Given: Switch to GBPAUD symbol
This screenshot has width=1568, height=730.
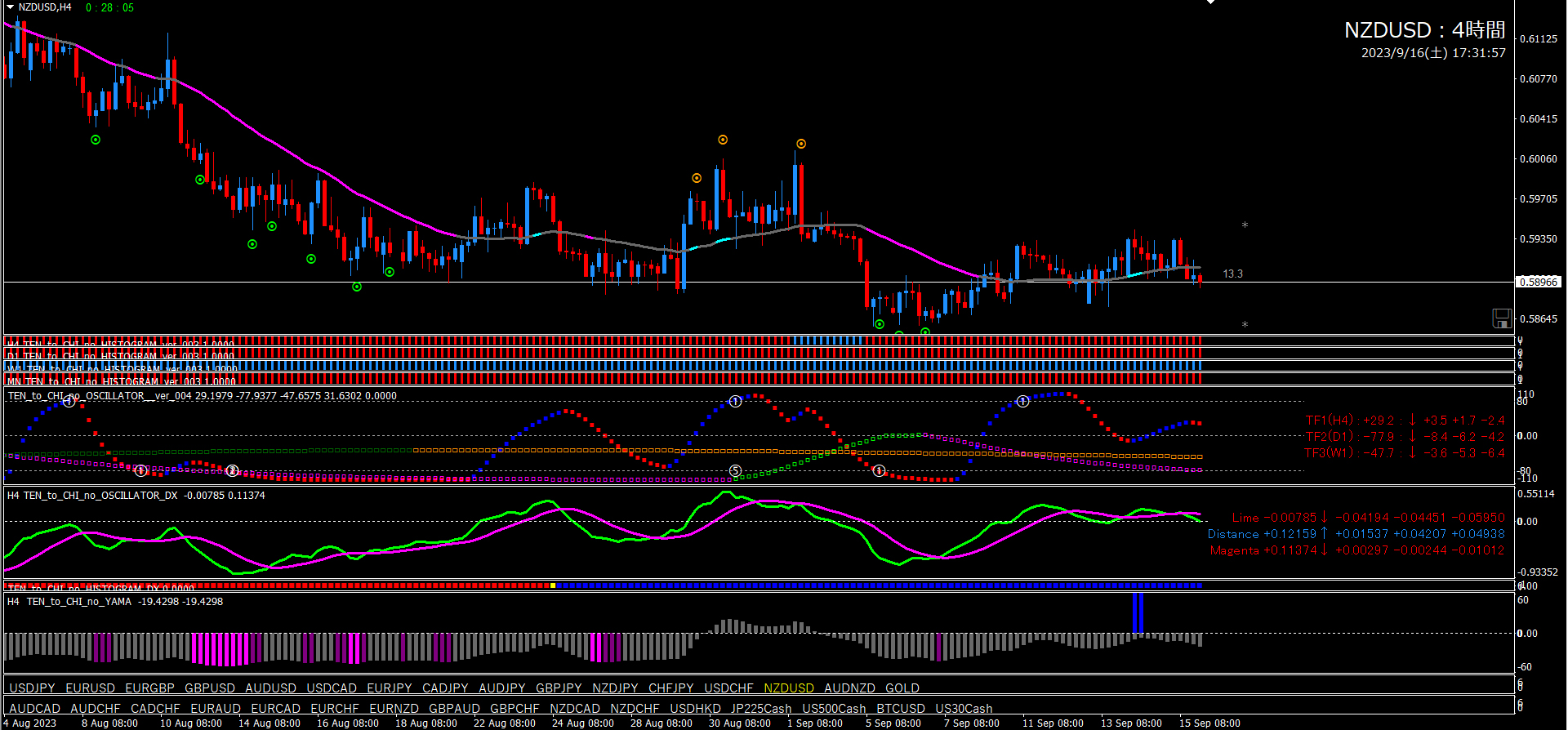Looking at the screenshot, I should pyautogui.click(x=454, y=709).
